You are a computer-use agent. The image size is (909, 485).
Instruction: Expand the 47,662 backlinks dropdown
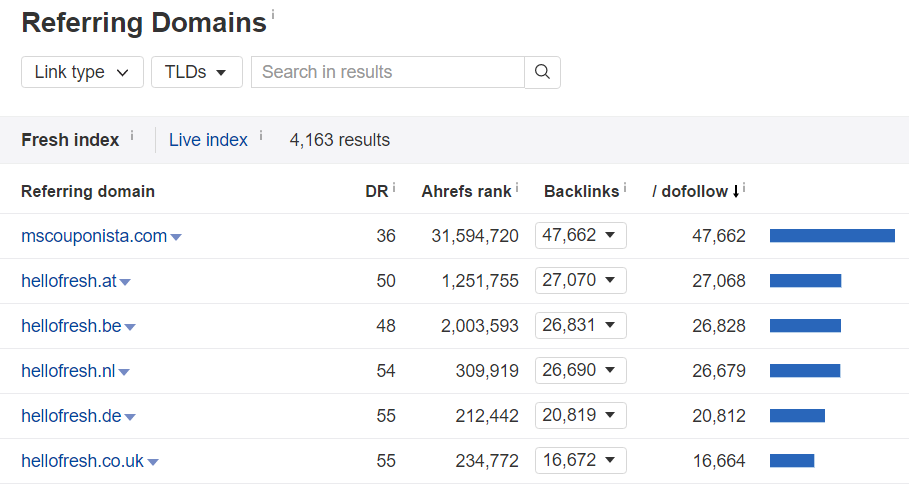[x=580, y=235]
